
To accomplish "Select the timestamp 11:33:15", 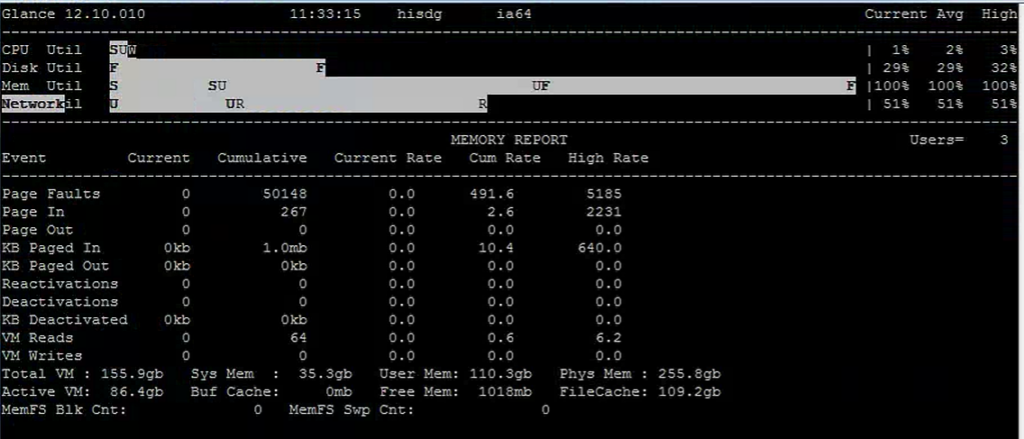I will click(x=325, y=14).
